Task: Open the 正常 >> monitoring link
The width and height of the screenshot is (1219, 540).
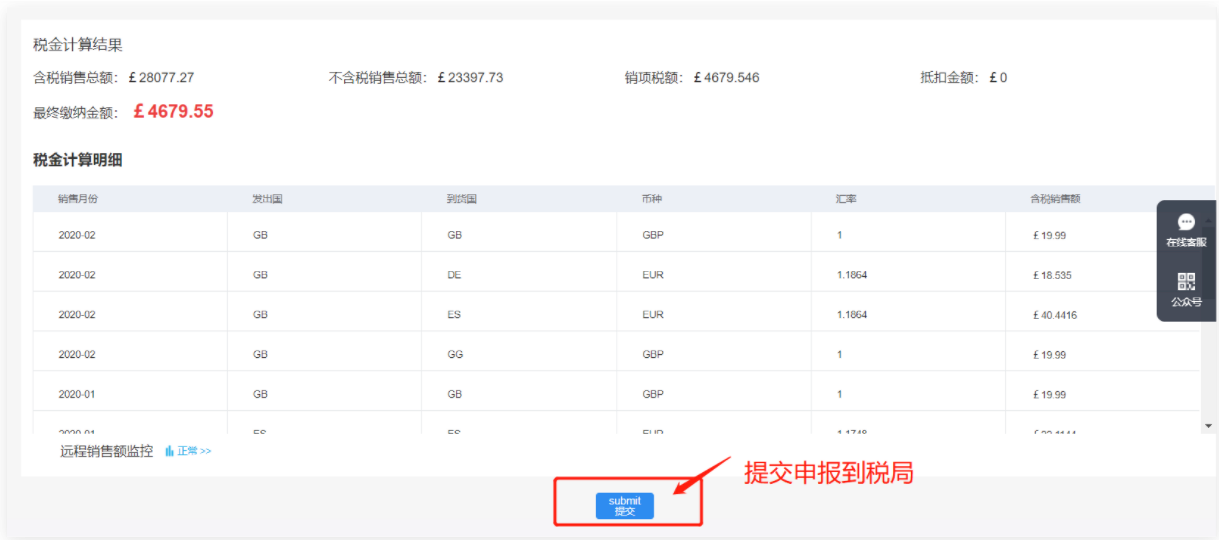Action: click(x=194, y=451)
